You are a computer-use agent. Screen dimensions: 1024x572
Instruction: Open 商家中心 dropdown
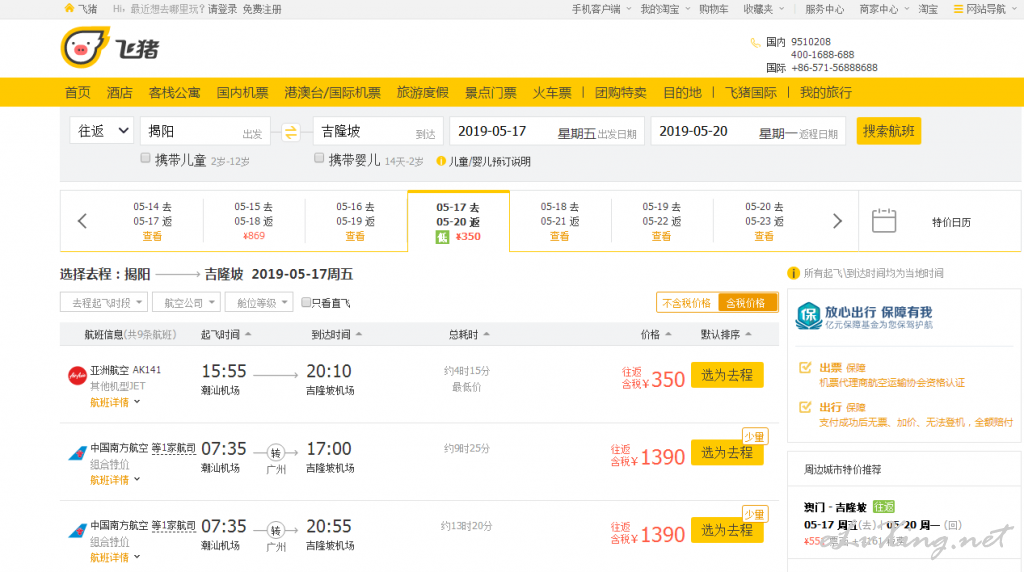[884, 9]
